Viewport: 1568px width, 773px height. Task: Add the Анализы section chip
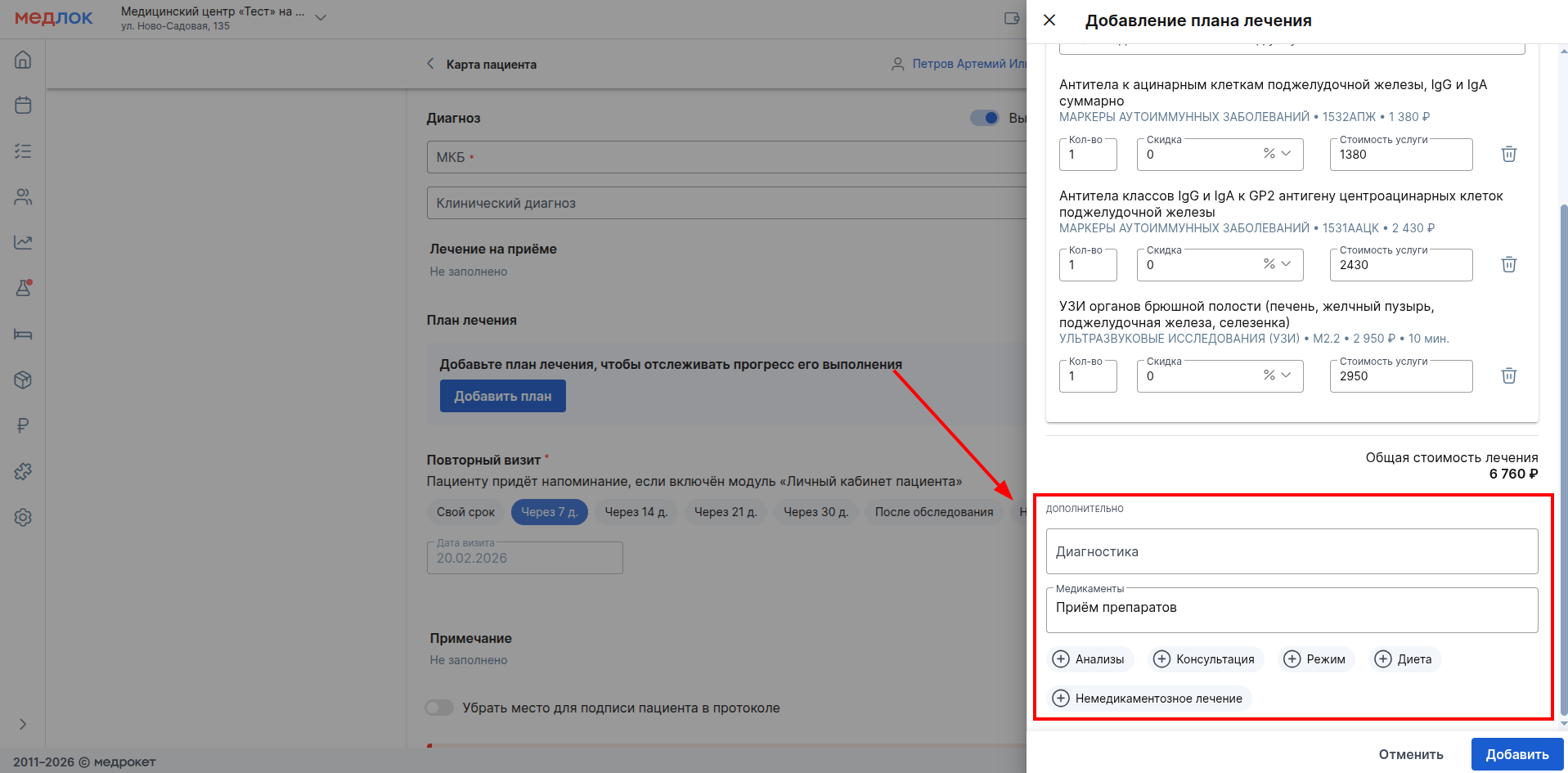(1090, 659)
